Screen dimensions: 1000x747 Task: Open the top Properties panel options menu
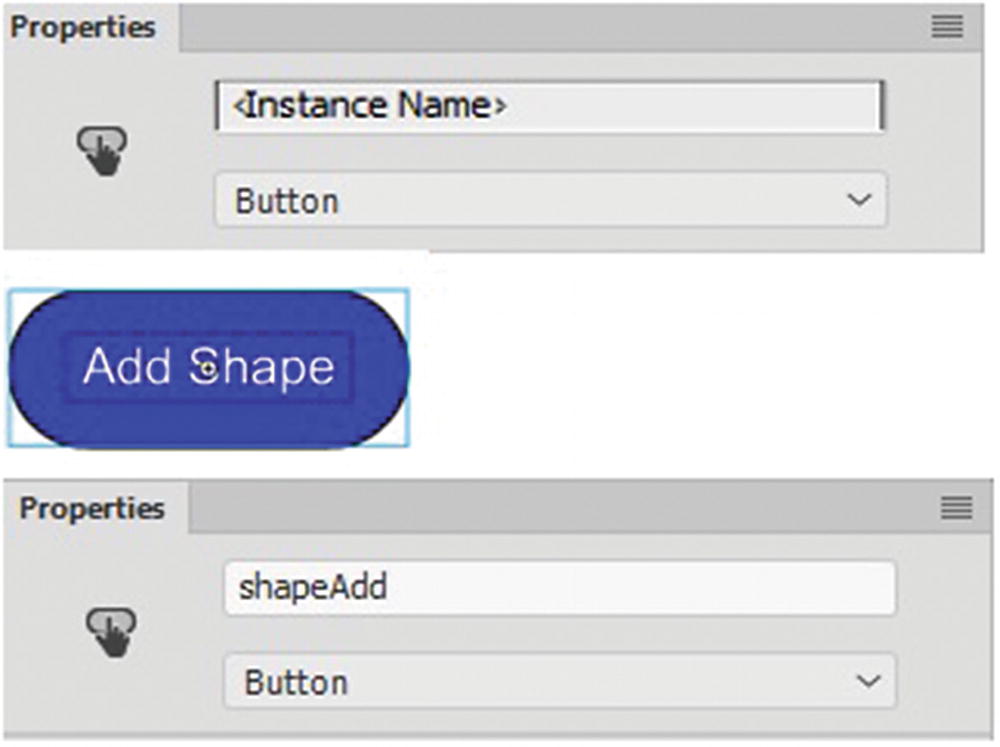(x=947, y=27)
